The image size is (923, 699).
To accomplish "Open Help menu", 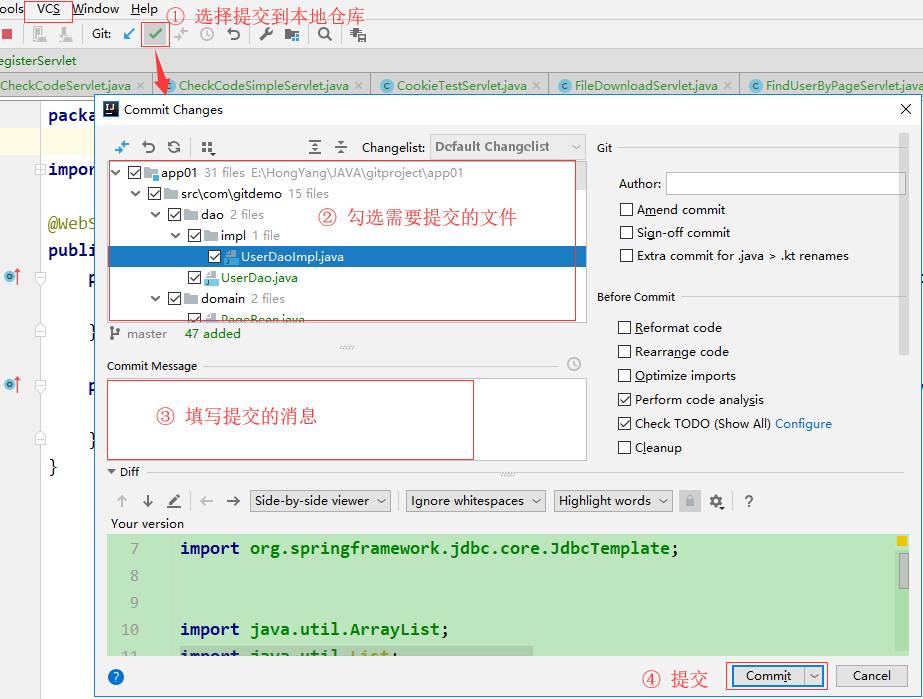I will pos(144,9).
